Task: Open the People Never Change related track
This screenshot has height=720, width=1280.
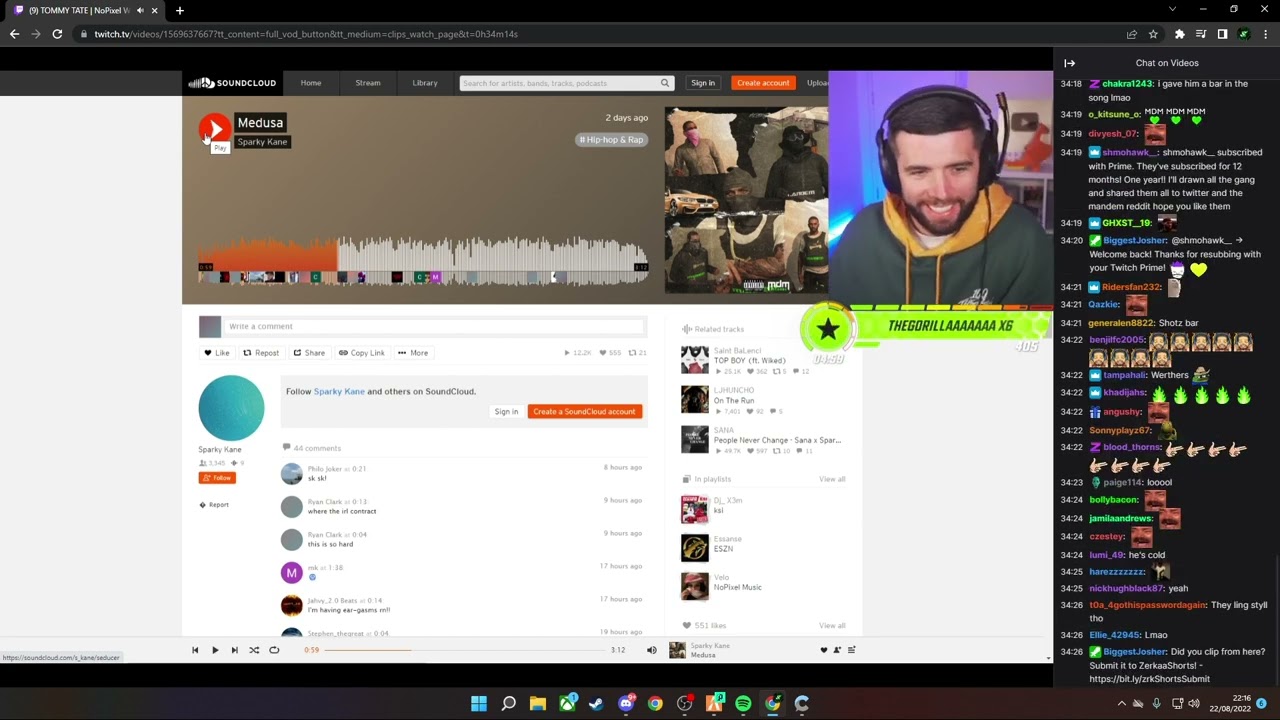Action: (777, 440)
